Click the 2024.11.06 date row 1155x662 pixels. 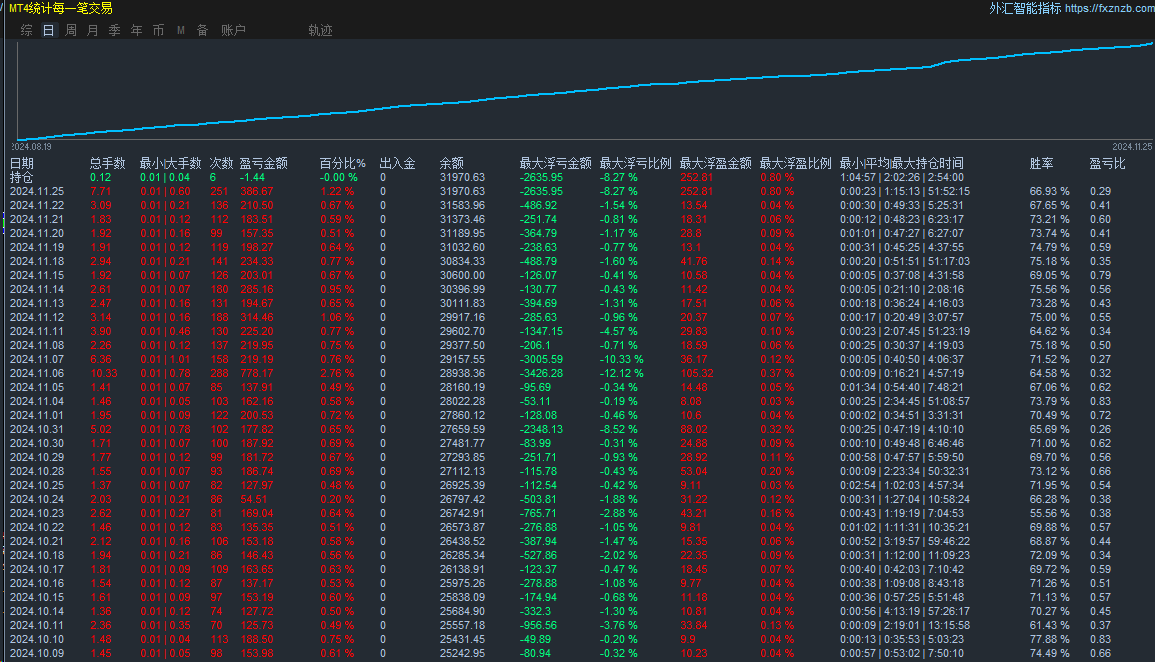coord(37,373)
